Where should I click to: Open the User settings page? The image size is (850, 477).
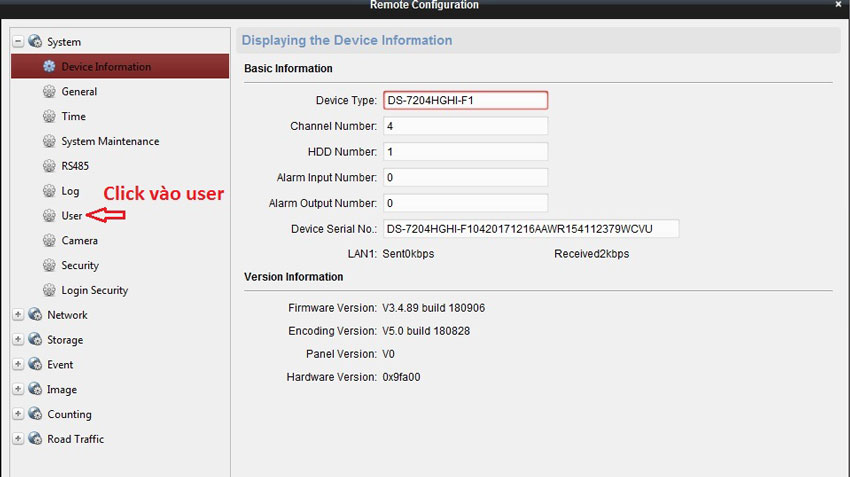click(71, 216)
